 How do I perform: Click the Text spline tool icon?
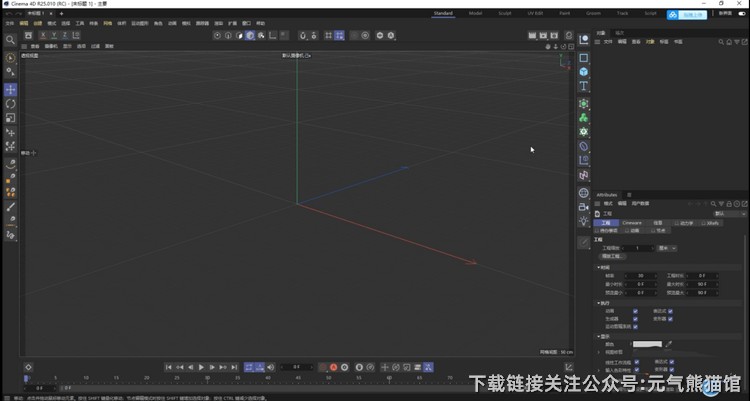(584, 87)
